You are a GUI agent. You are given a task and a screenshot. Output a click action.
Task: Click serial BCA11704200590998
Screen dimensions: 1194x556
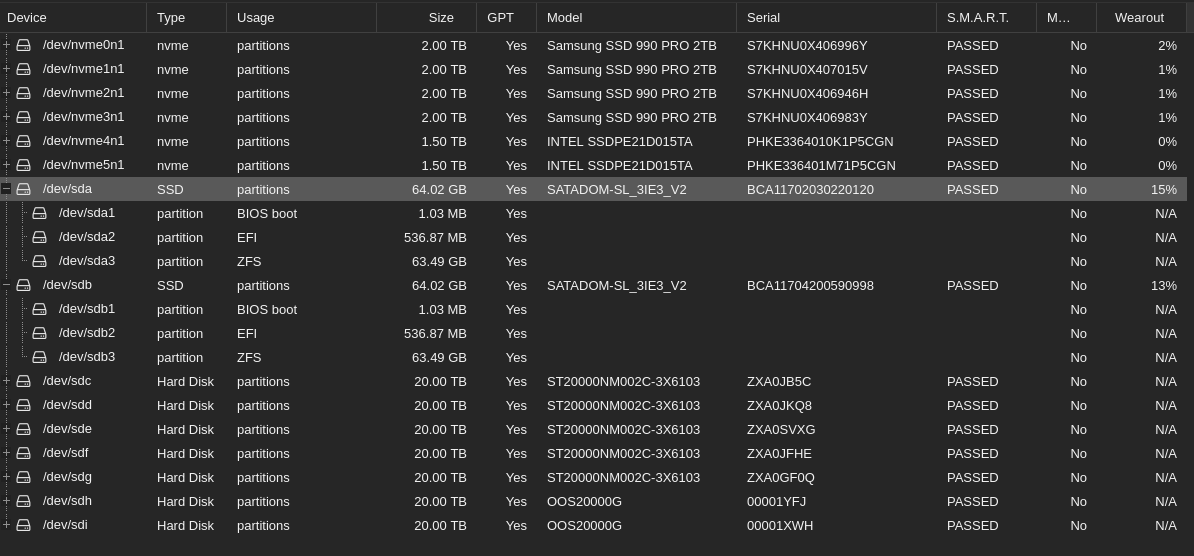(x=810, y=286)
